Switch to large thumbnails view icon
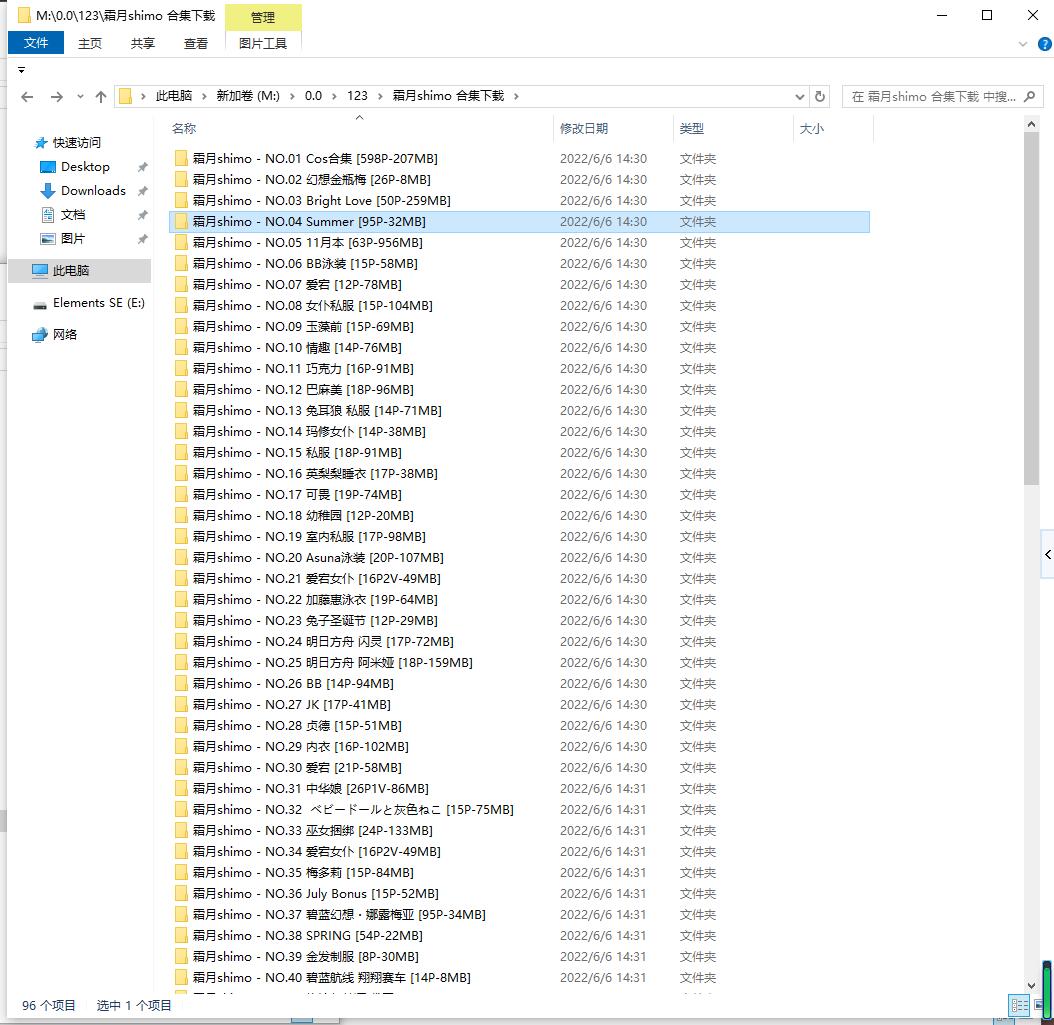Viewport: 1054px width, 1025px height. [x=1041, y=1006]
